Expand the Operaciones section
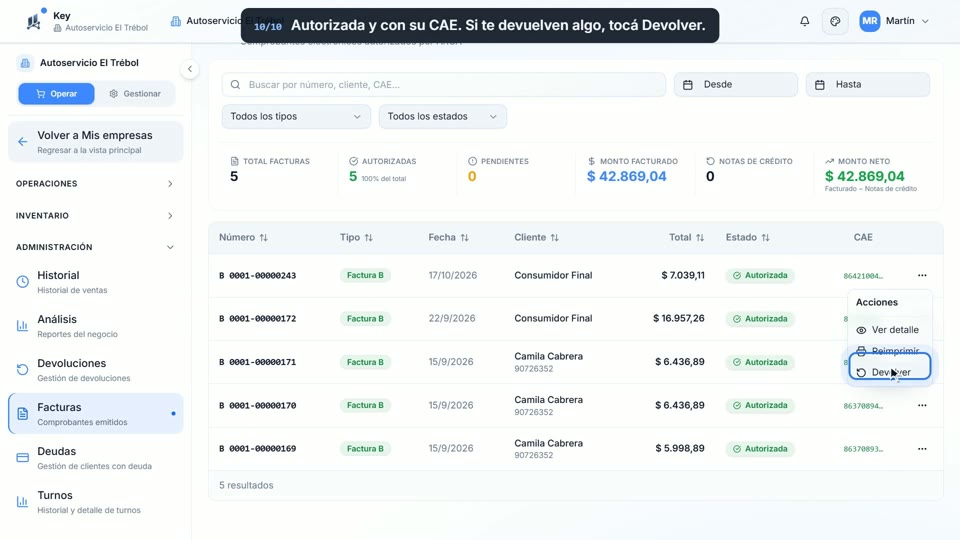This screenshot has width=960, height=540. (x=95, y=184)
